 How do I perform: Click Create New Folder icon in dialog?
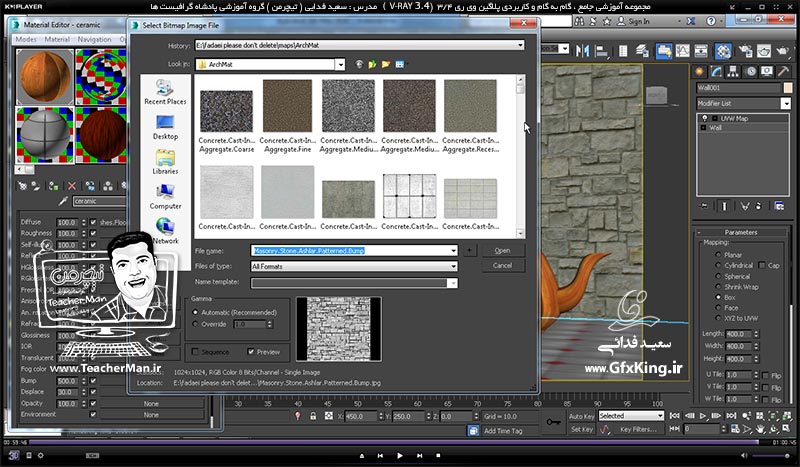point(386,64)
